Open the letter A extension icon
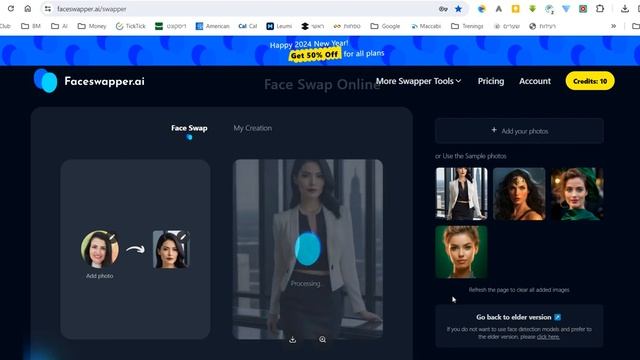 point(498,9)
